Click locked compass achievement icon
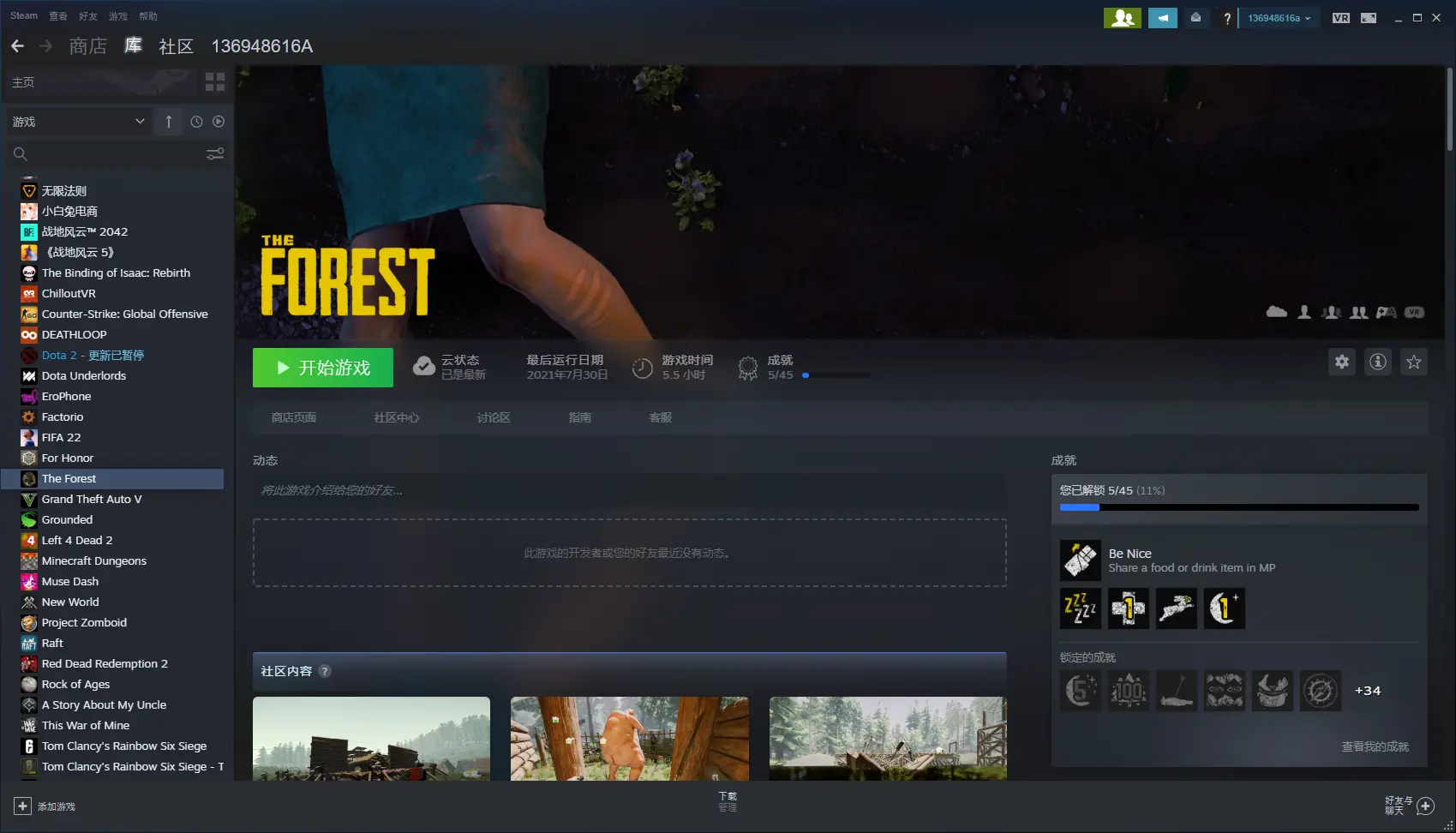The height and width of the screenshot is (833, 1456). pyautogui.click(x=1320, y=691)
